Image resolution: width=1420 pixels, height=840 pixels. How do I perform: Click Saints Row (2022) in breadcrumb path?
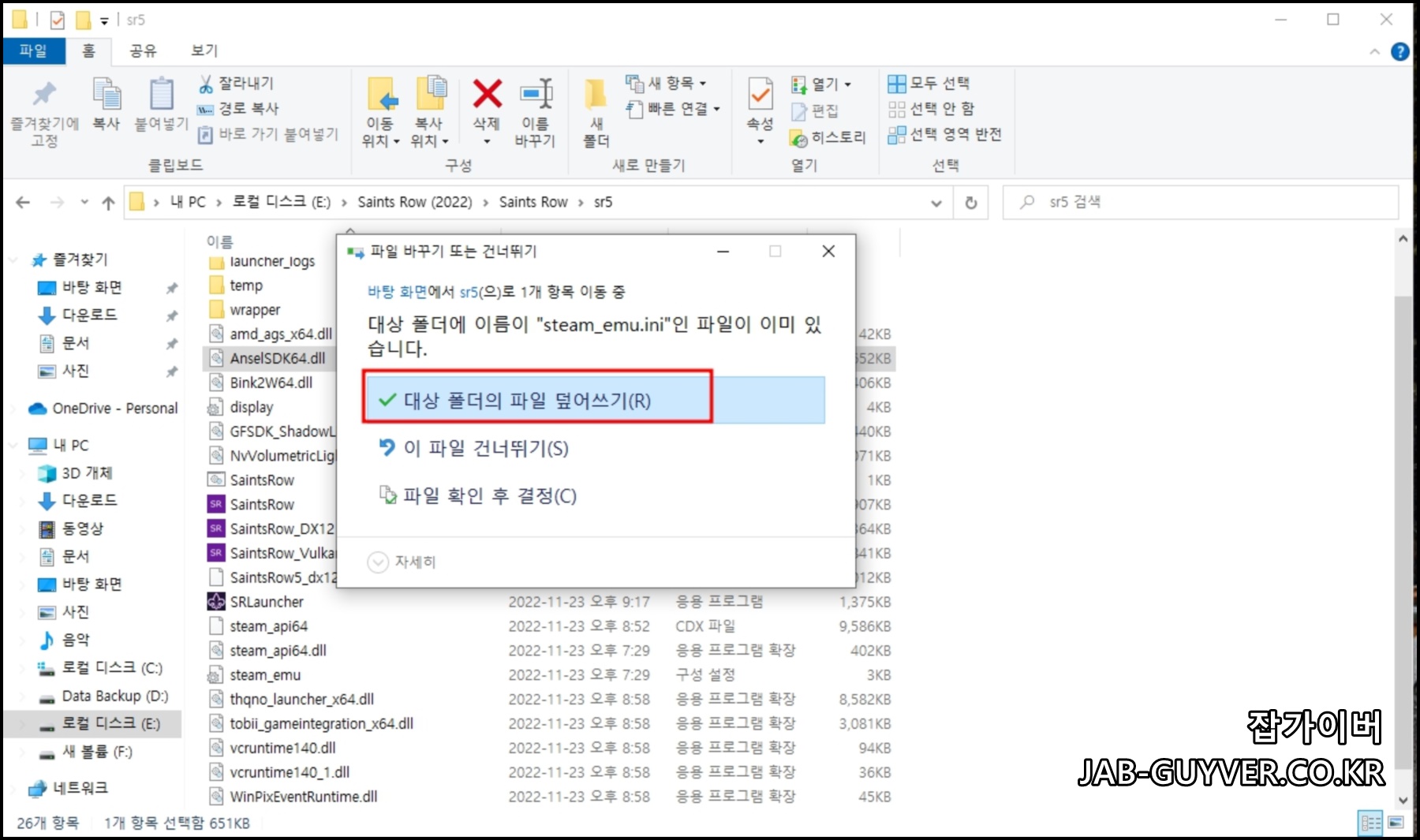pyautogui.click(x=415, y=202)
